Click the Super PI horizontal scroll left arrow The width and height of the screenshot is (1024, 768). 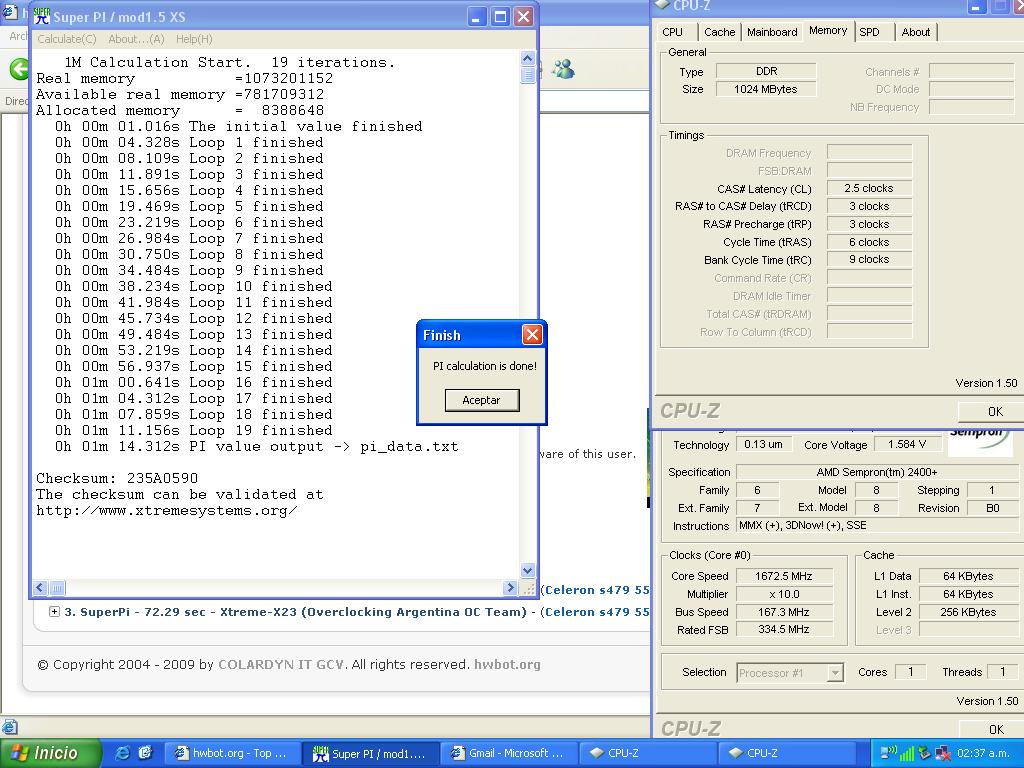click(x=40, y=588)
